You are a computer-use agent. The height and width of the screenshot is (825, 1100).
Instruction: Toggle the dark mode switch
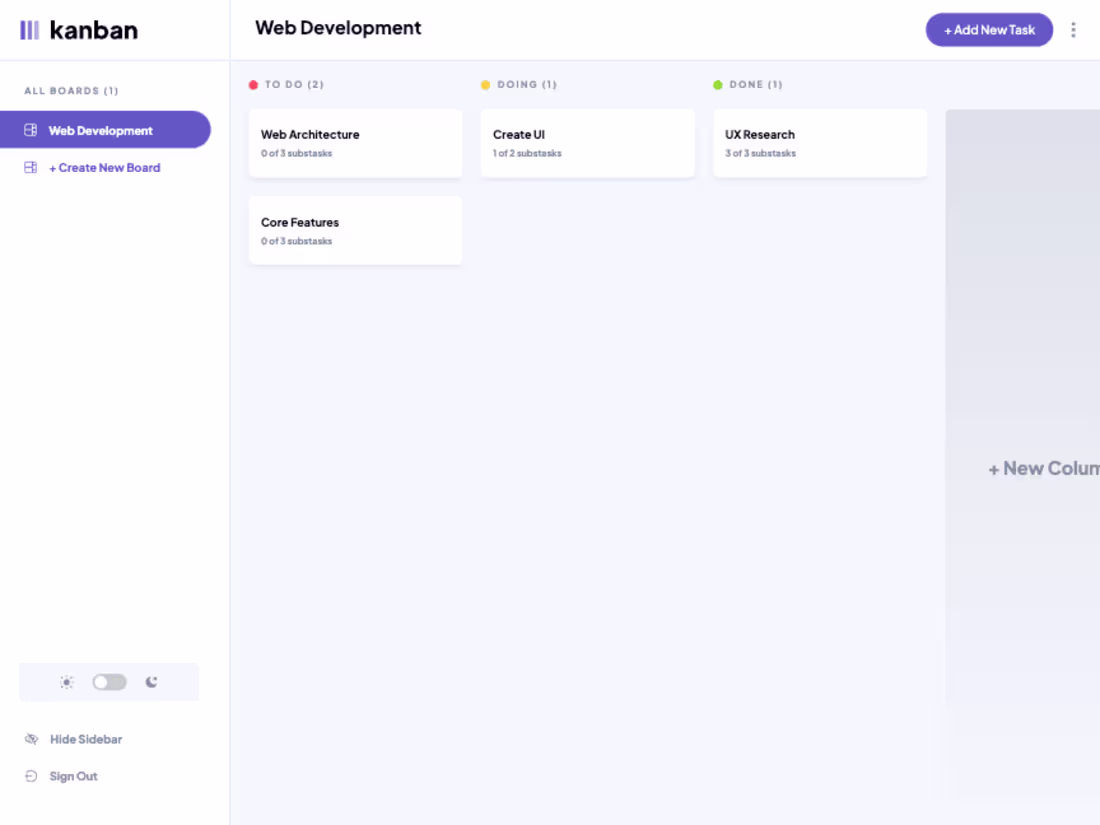coord(109,682)
